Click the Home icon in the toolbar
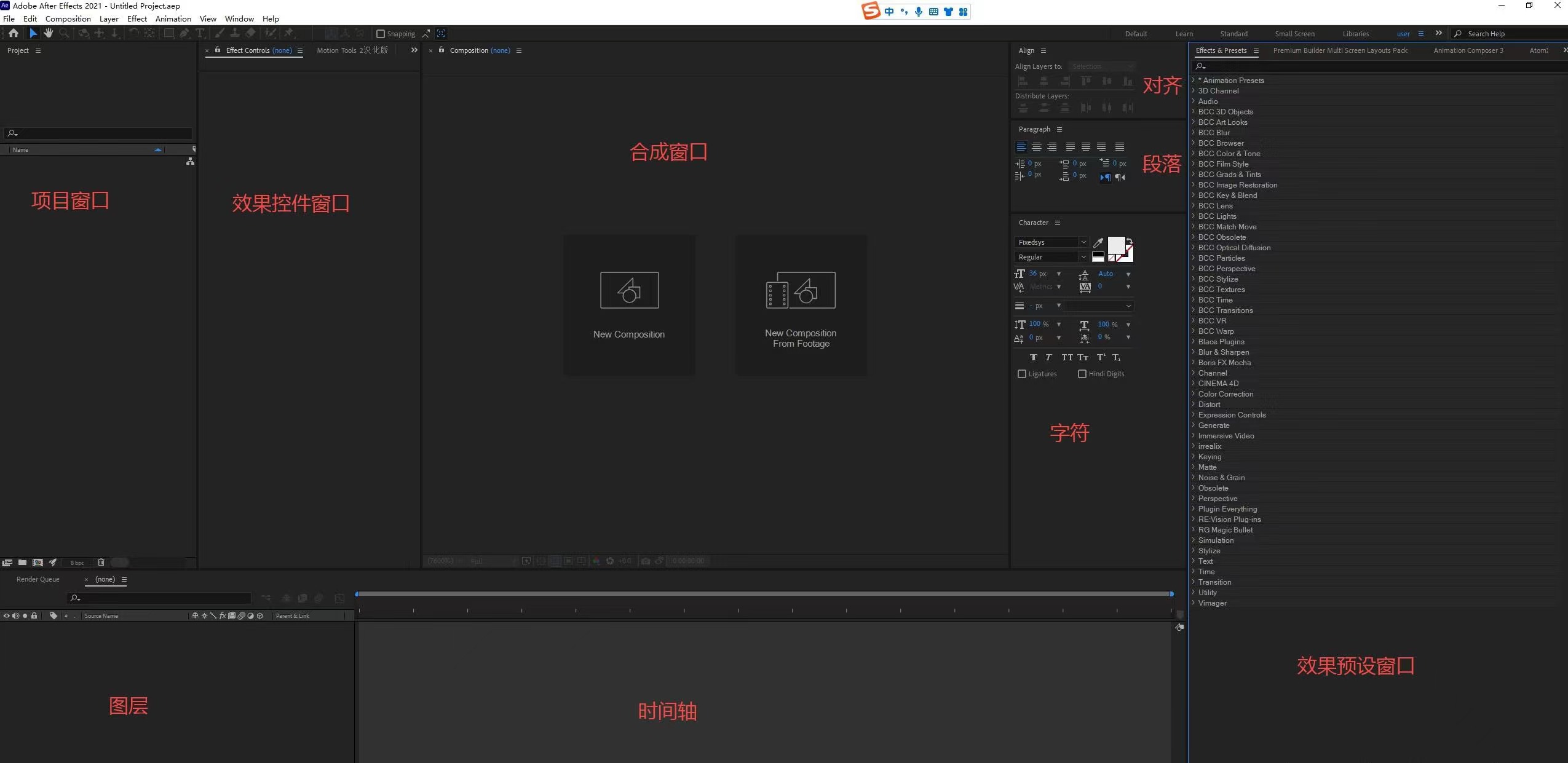The image size is (1568, 763). click(x=13, y=33)
